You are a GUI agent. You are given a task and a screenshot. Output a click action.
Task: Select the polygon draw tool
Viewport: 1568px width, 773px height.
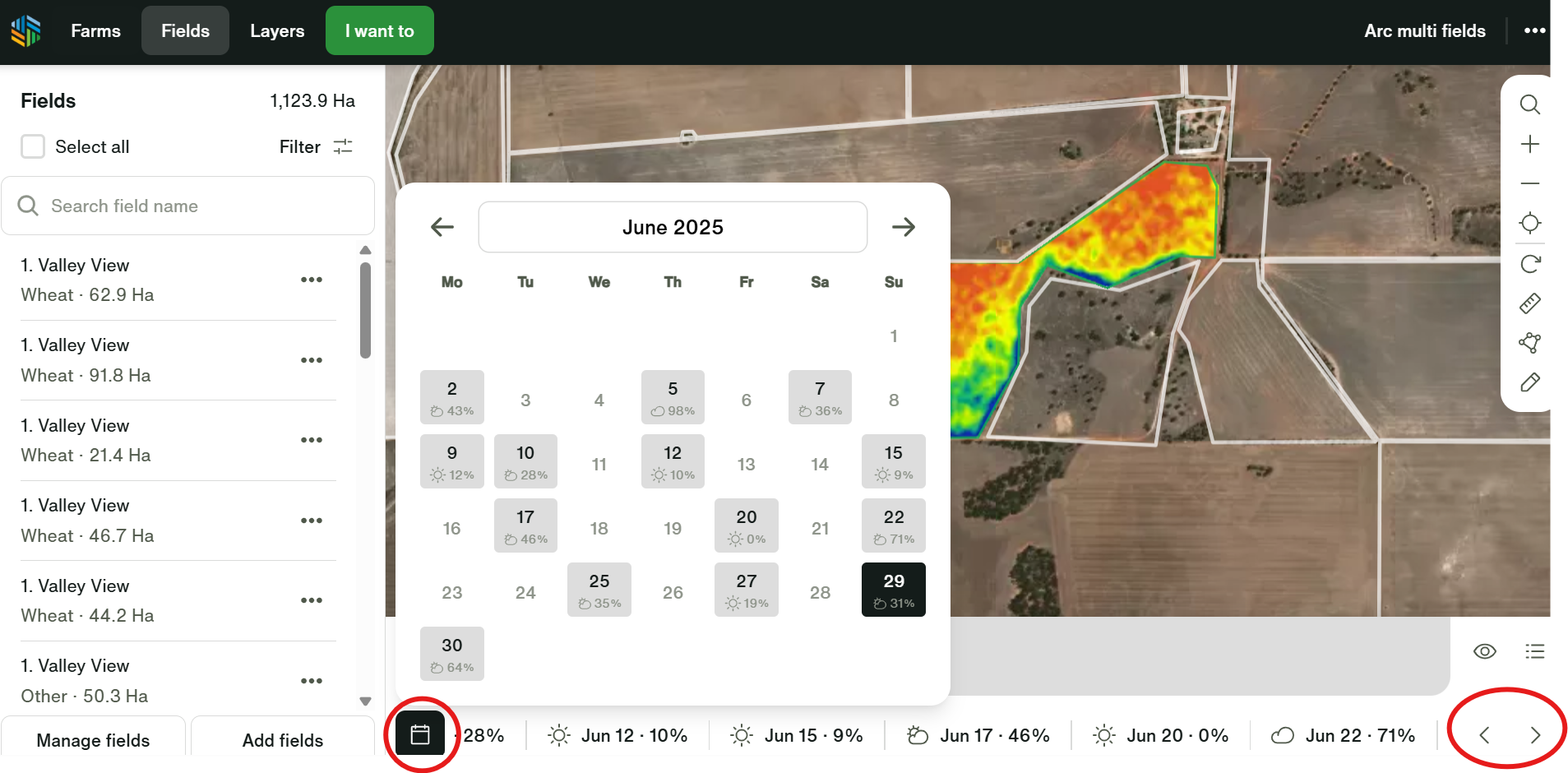pyautogui.click(x=1529, y=343)
